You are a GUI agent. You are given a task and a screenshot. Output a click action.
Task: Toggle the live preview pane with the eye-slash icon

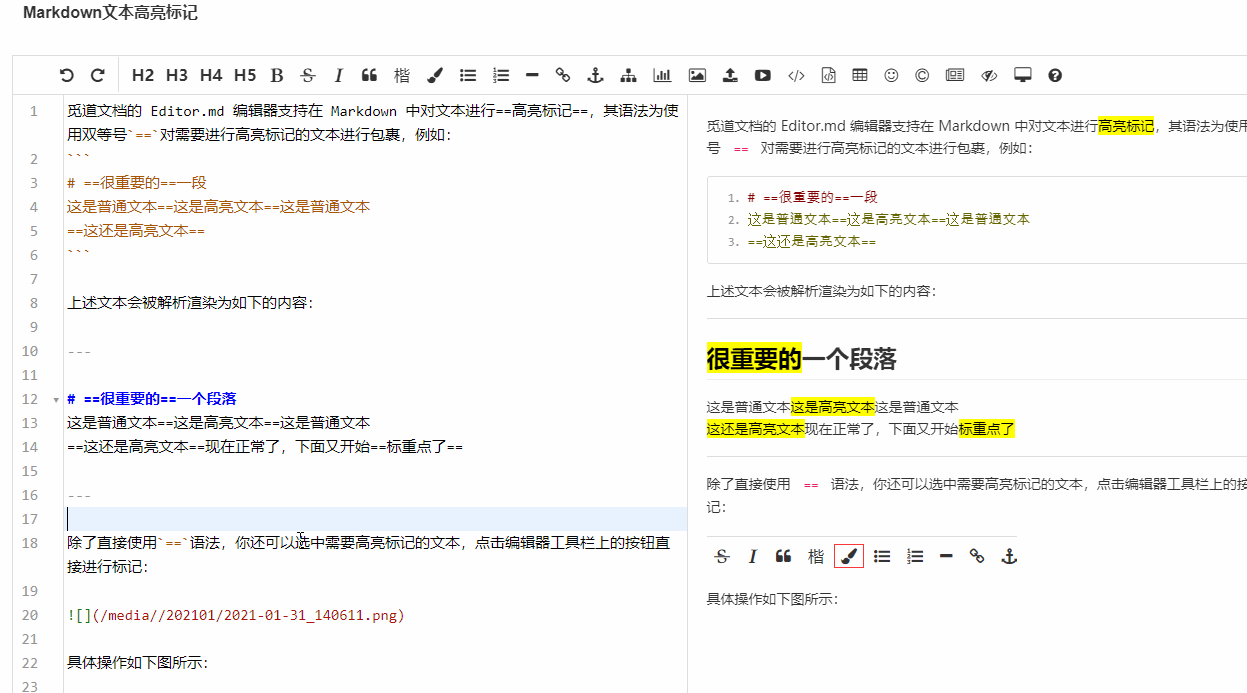point(989,75)
